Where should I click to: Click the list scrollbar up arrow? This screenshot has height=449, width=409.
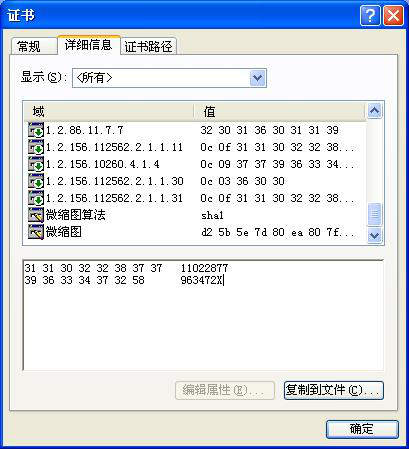pyautogui.click(x=374, y=111)
